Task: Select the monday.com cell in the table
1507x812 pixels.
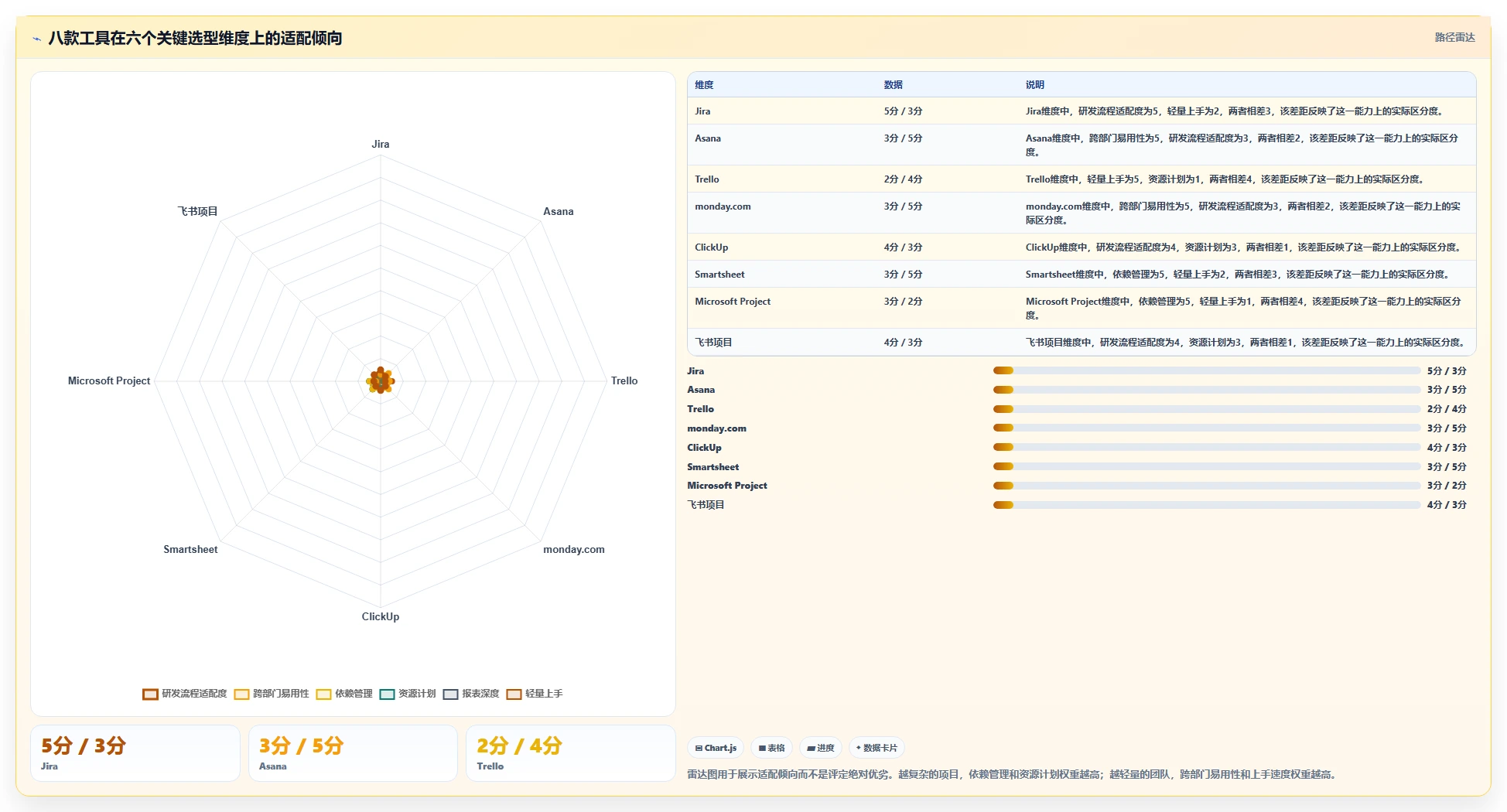Action: click(723, 206)
